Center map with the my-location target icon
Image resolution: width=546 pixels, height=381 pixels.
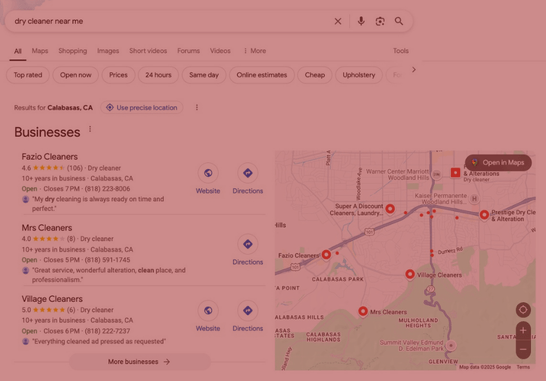tap(523, 310)
